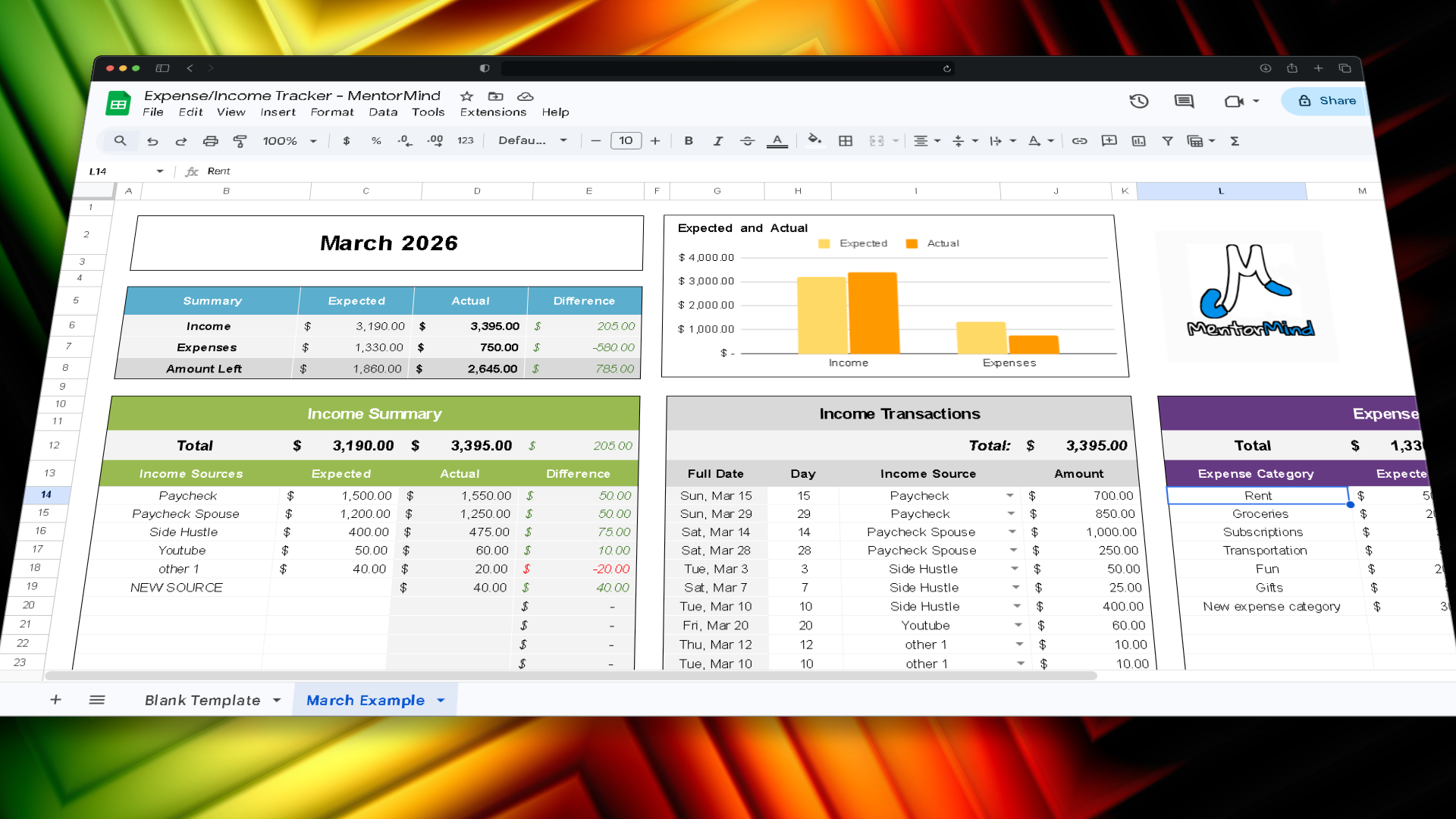1456x819 pixels.
Task: Open the text color picker
Action: point(777,141)
